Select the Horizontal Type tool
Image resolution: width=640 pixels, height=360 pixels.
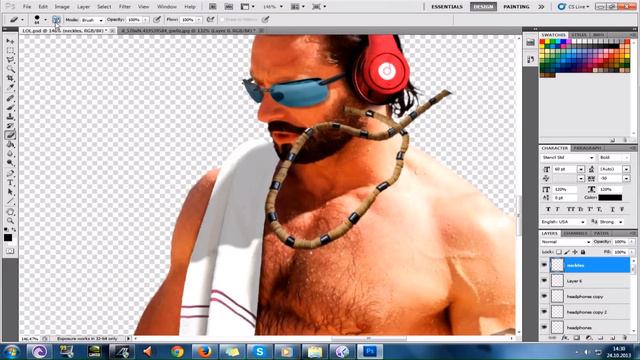[x=10, y=183]
